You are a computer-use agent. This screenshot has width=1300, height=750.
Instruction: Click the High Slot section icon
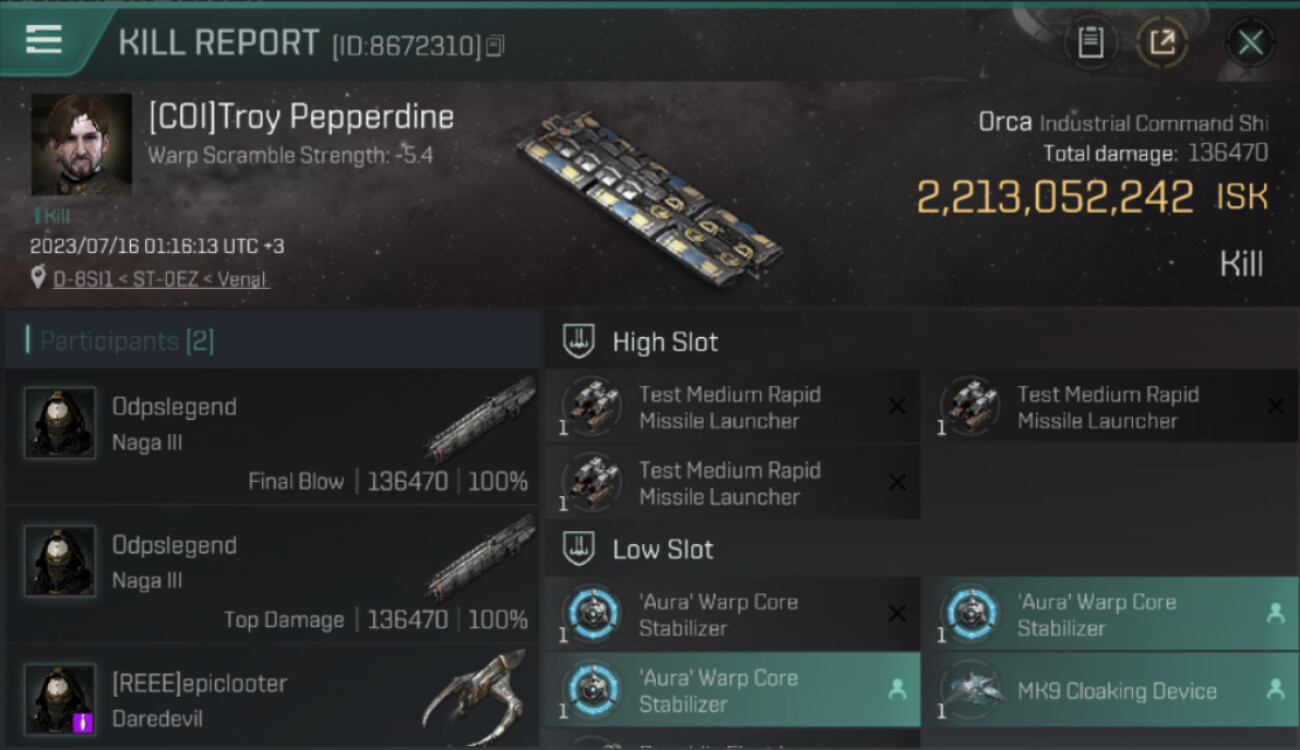click(x=577, y=342)
